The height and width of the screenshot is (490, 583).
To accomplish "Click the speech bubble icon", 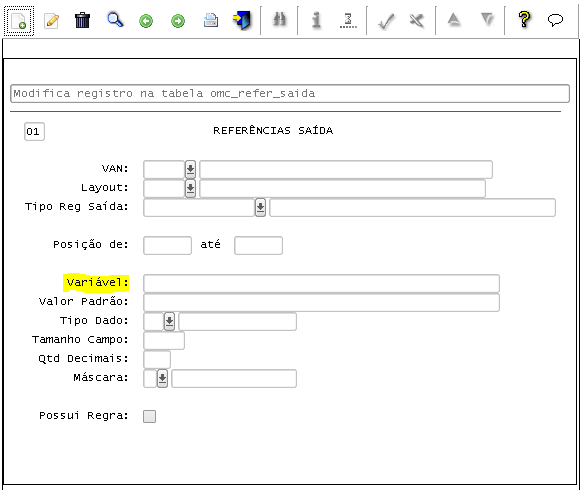I will (x=555, y=20).
